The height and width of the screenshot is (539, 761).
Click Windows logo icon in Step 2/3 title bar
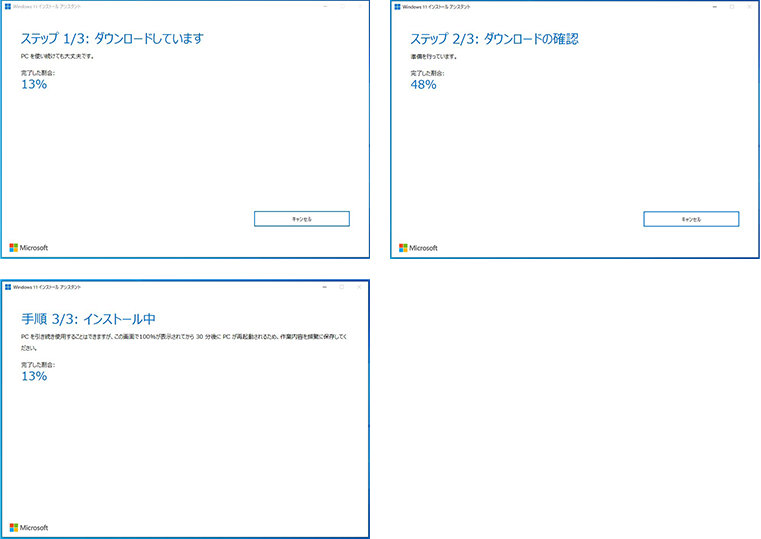coord(397,7)
